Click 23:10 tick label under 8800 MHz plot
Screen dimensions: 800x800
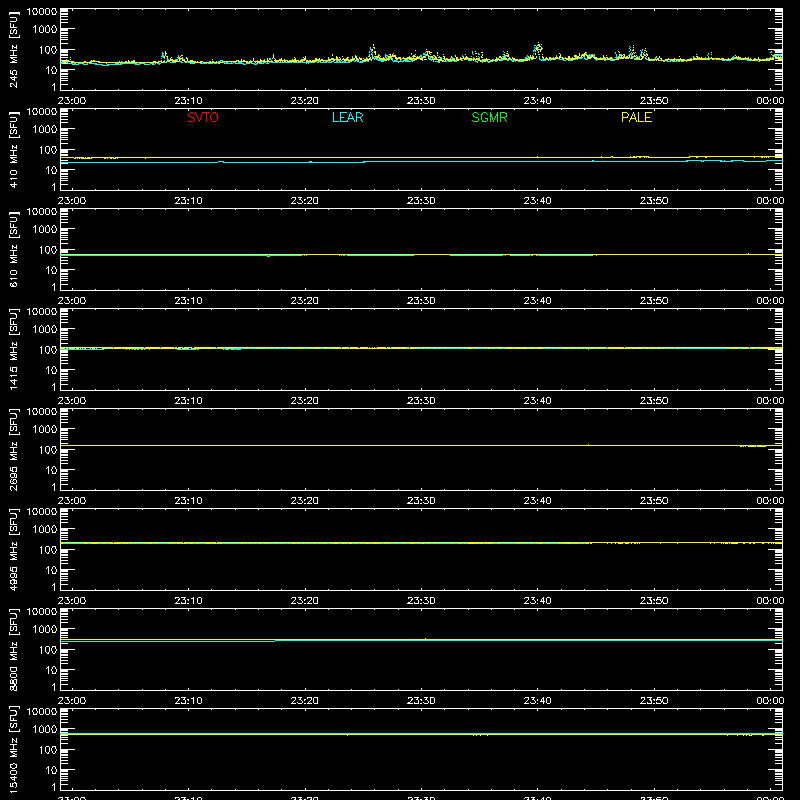(x=188, y=701)
